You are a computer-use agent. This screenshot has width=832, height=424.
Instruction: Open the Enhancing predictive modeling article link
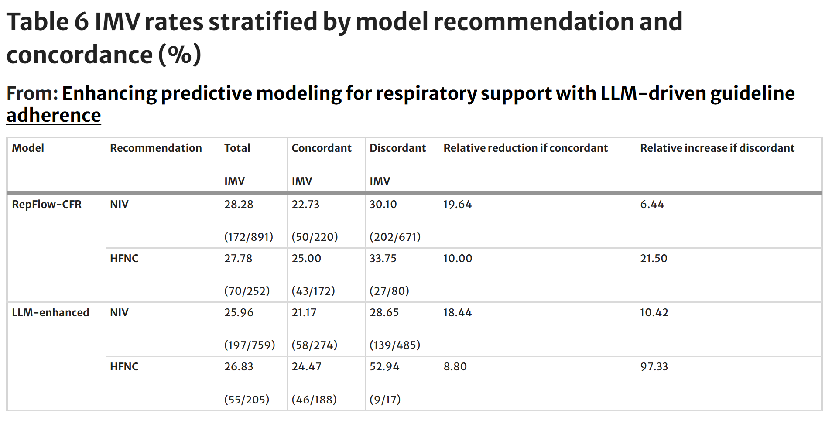(x=428, y=94)
